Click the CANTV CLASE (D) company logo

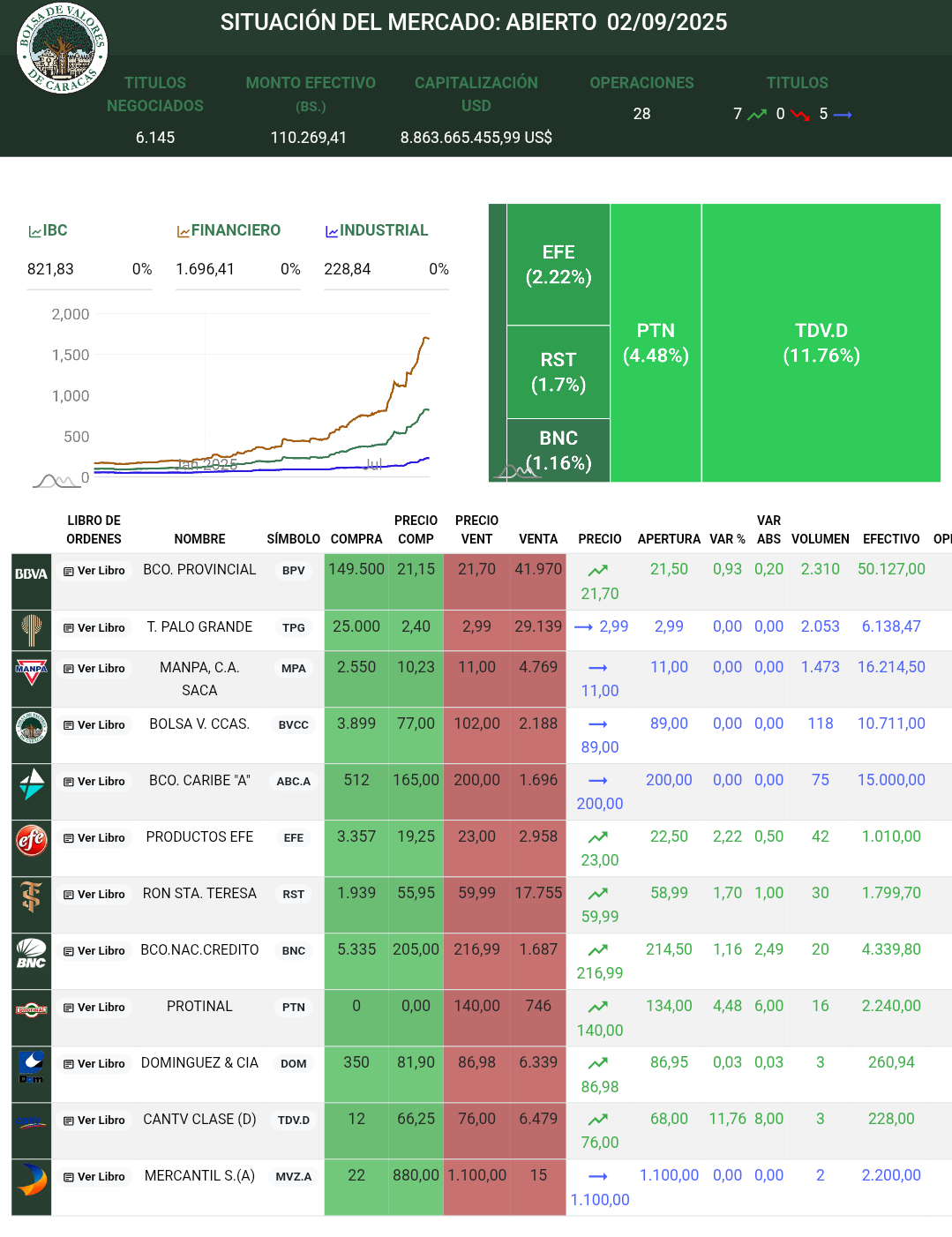pyautogui.click(x=31, y=1123)
